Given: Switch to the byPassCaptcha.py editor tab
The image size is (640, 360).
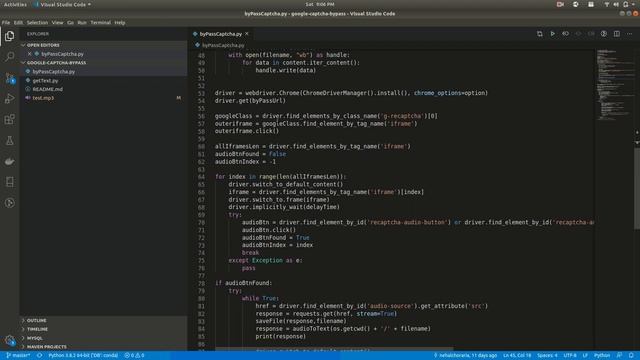Looking at the screenshot, I should (221, 34).
